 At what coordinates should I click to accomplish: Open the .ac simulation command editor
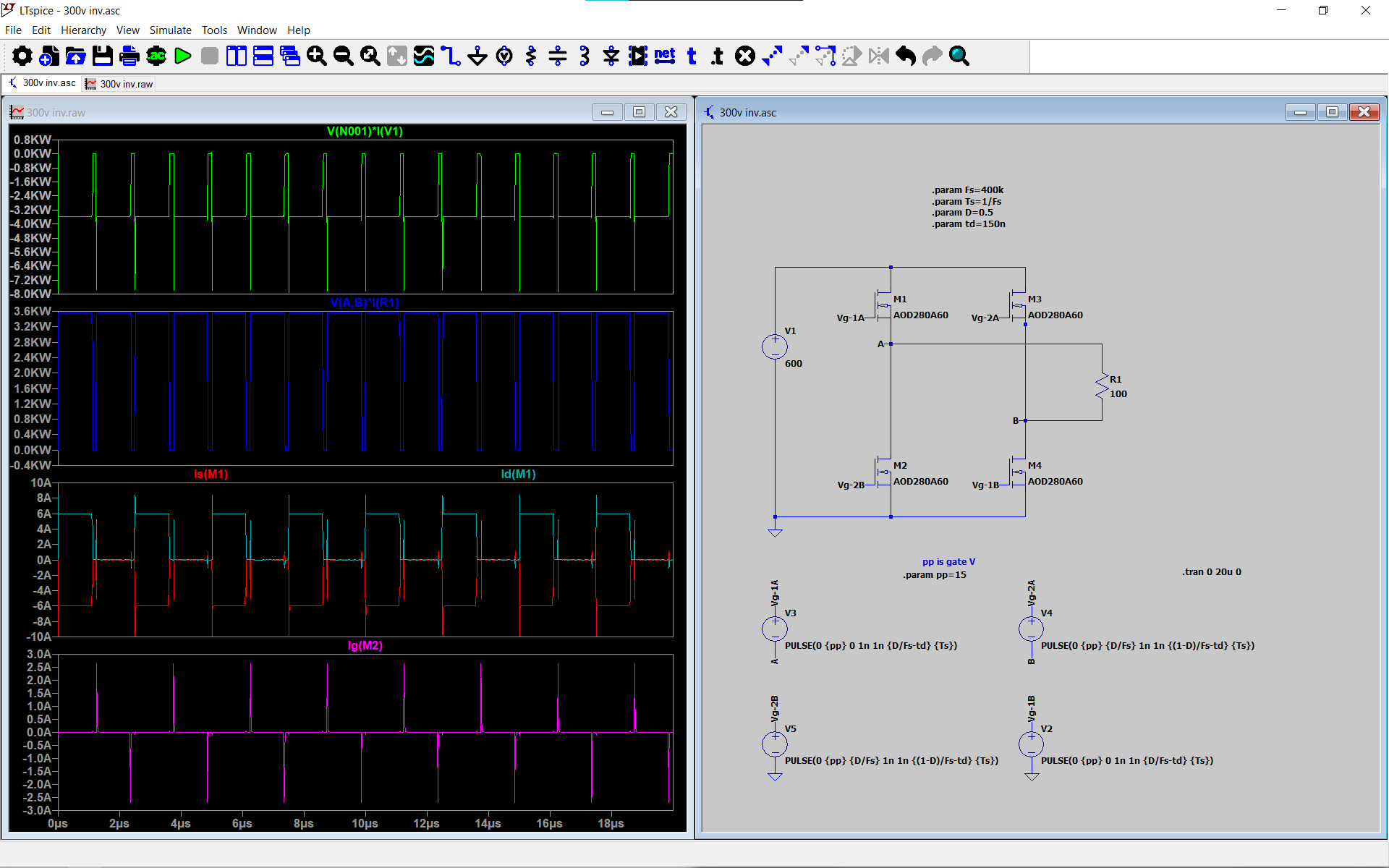[x=156, y=56]
